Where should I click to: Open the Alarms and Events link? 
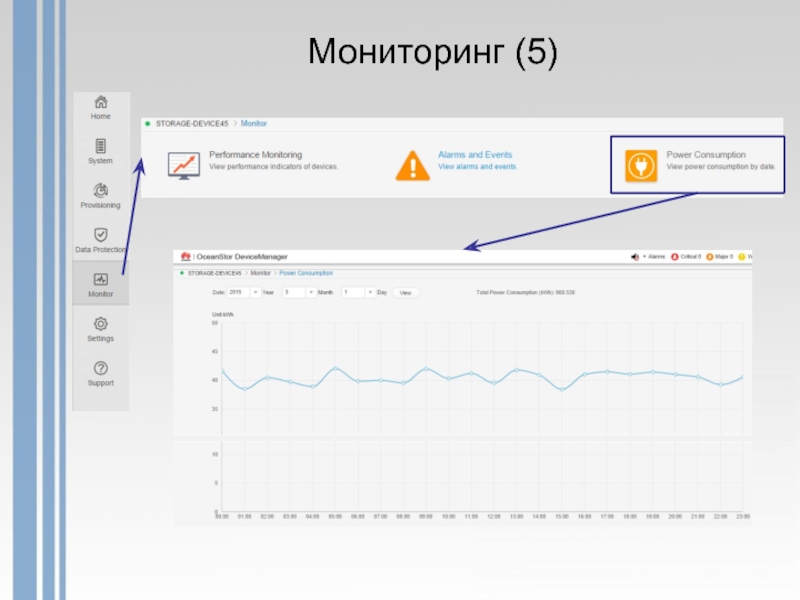[x=475, y=155]
